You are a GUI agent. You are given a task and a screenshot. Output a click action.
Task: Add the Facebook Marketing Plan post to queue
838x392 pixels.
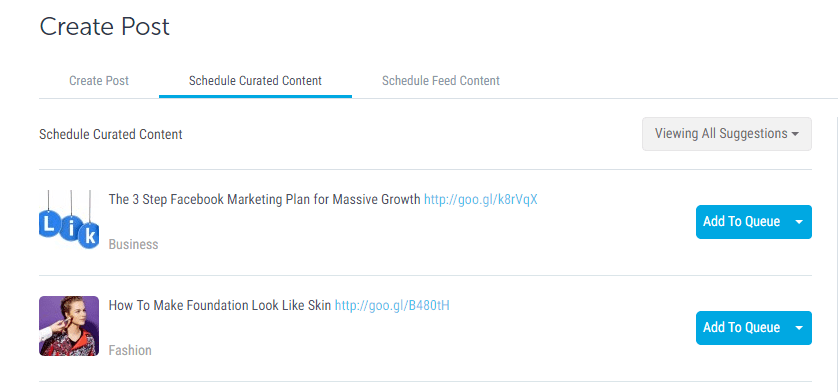click(741, 222)
